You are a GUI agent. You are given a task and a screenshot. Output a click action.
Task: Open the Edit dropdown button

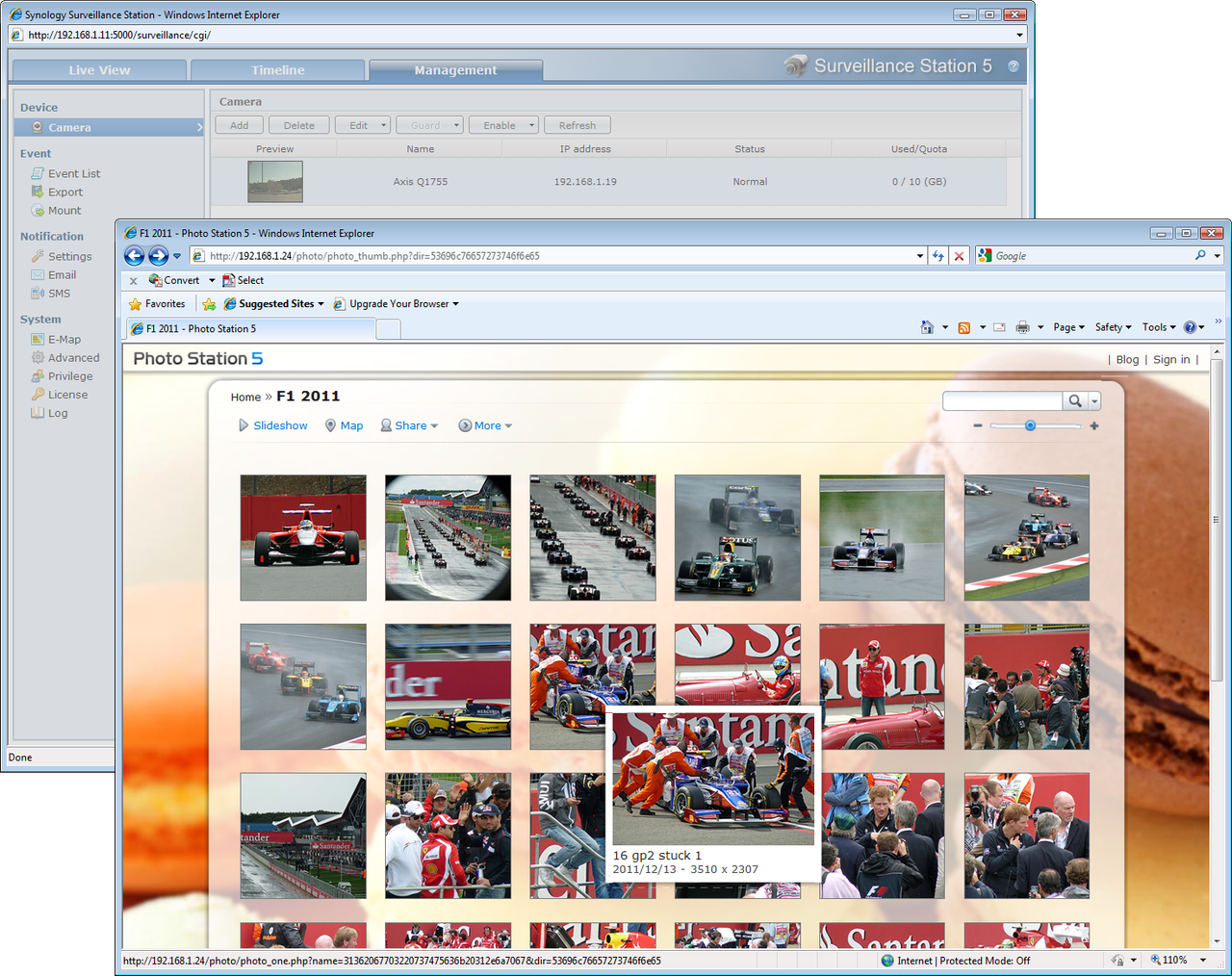(x=363, y=125)
